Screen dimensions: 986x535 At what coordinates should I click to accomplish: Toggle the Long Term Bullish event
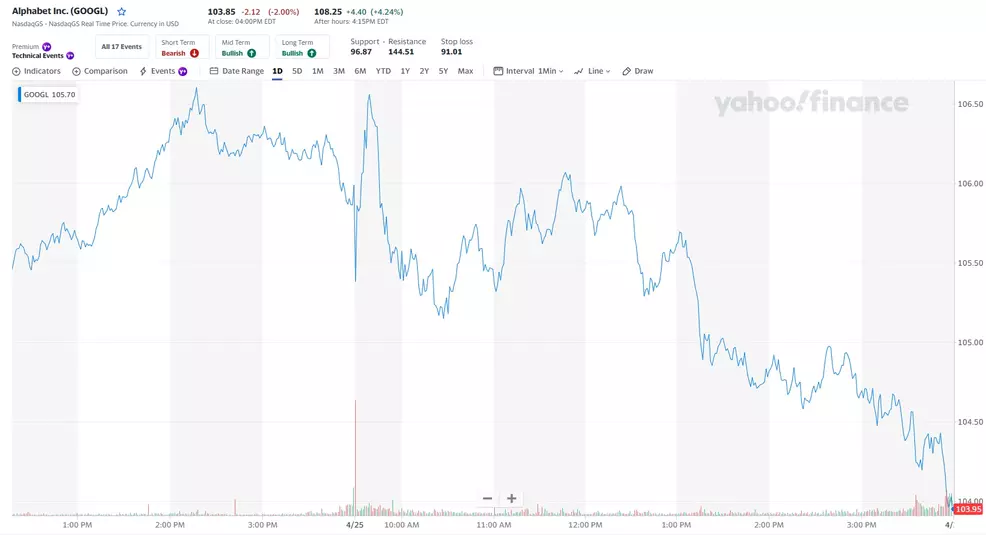click(x=299, y=48)
